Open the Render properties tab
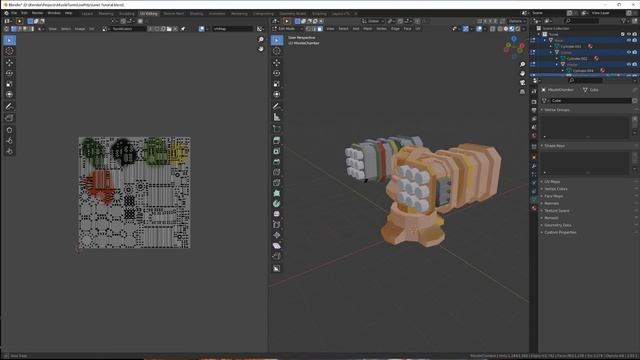640x360 pixels. (534, 102)
